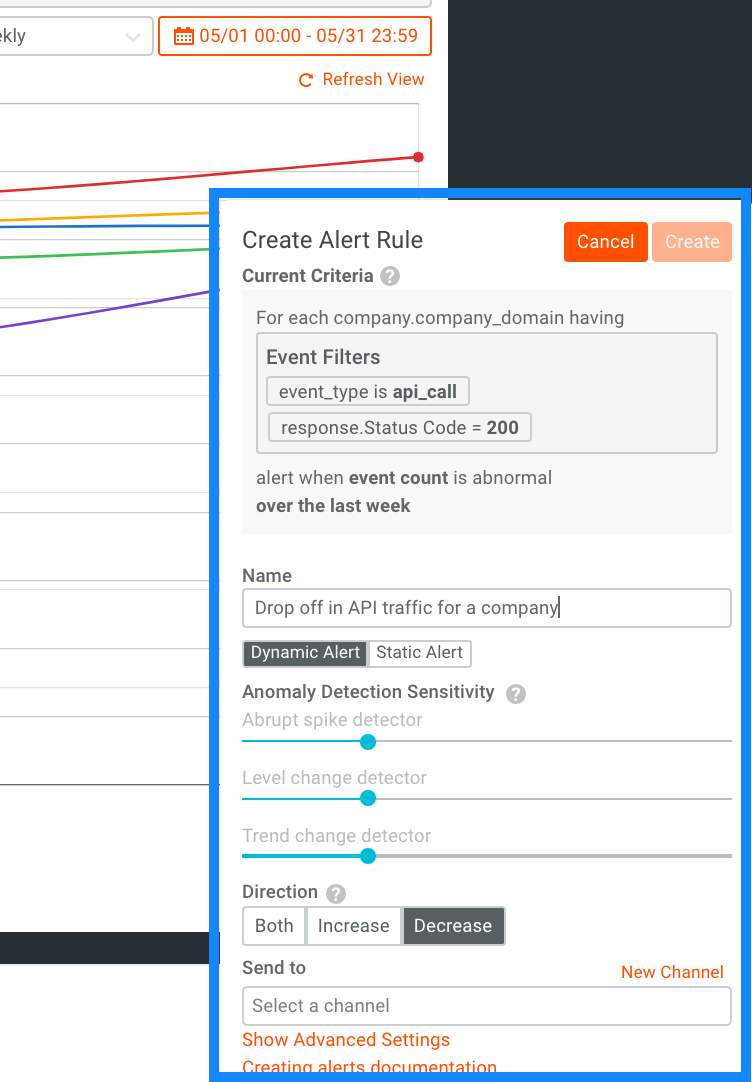
Task: Select the Dynamic Alert option
Action: [306, 653]
